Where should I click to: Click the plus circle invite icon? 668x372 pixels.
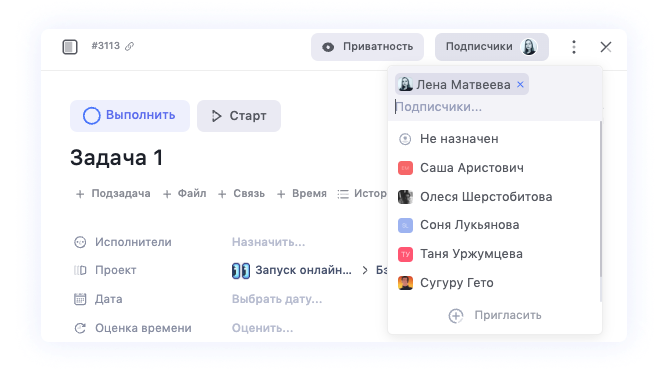[456, 316]
